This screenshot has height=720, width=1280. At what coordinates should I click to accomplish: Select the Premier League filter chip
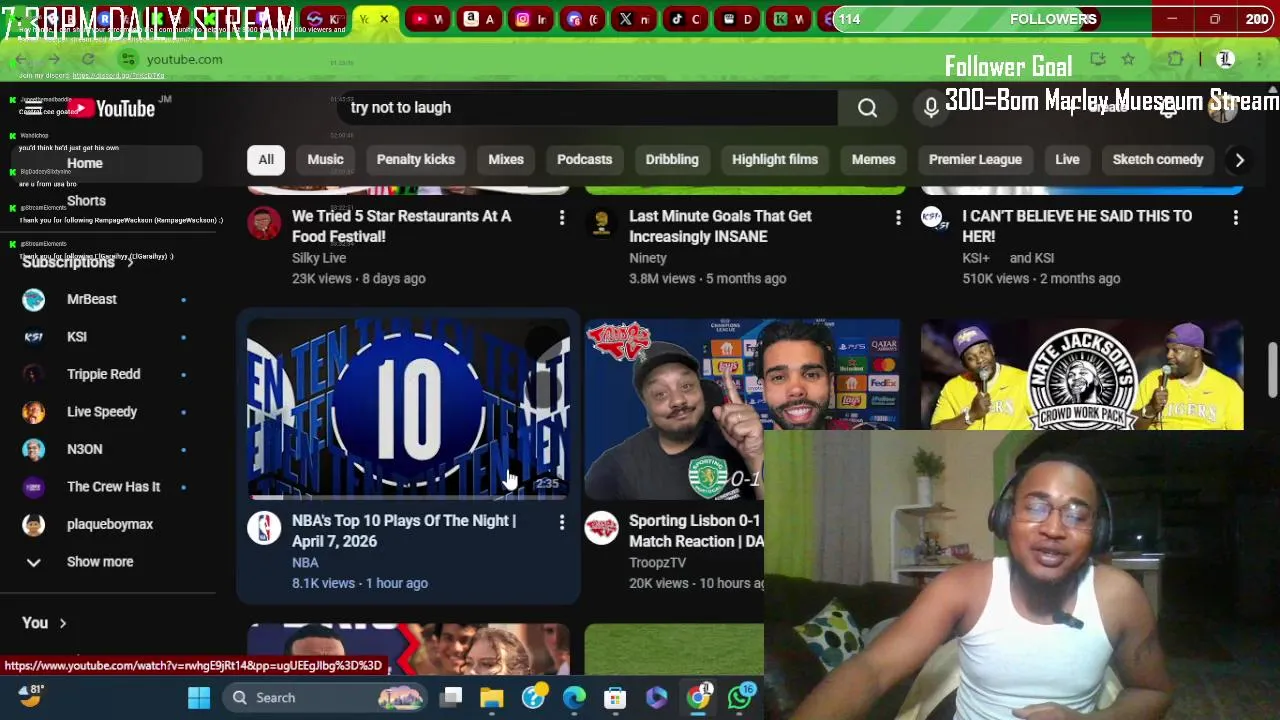click(975, 160)
